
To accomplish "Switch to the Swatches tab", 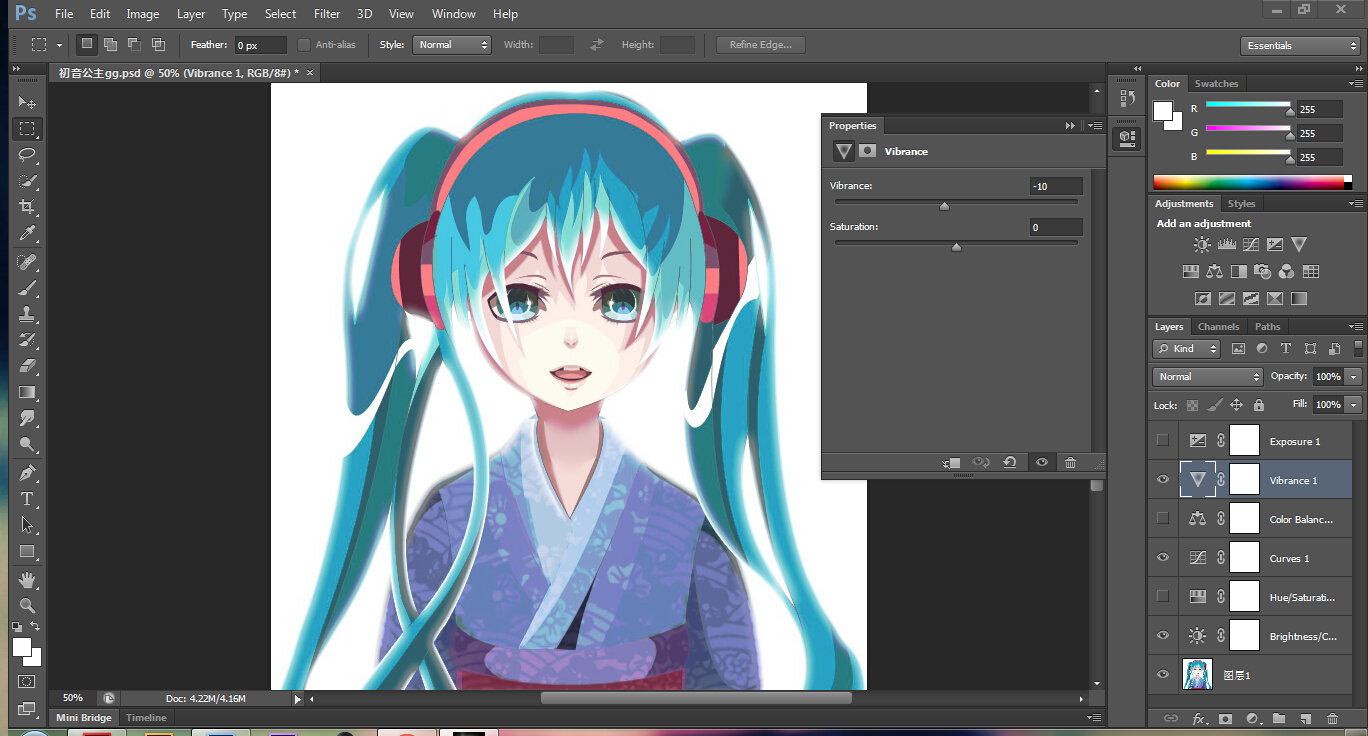I will (1216, 84).
